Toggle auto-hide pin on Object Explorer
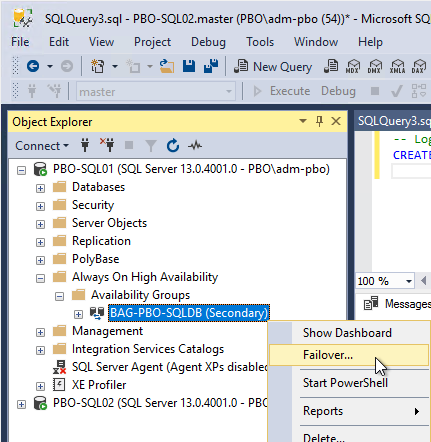 click(319, 121)
